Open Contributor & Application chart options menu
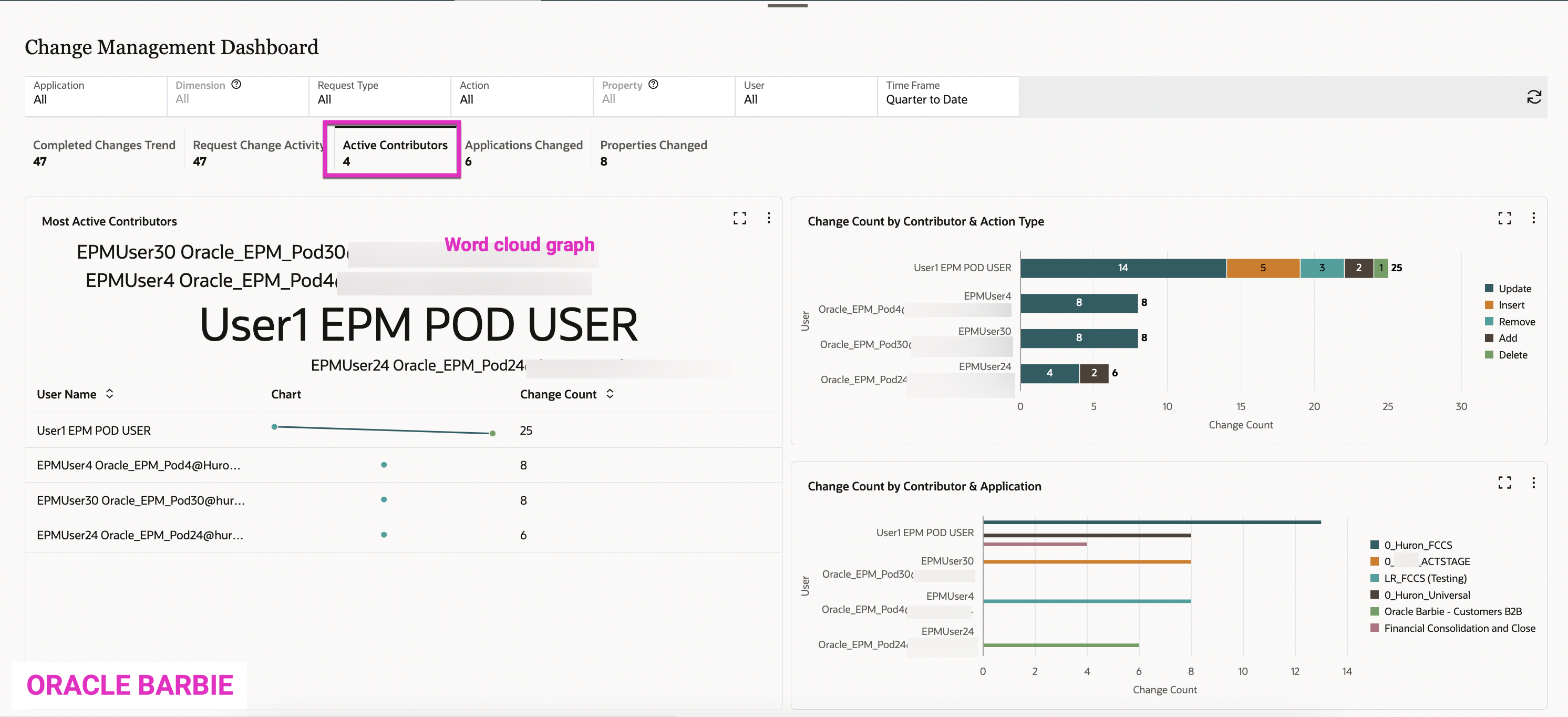 (1533, 483)
